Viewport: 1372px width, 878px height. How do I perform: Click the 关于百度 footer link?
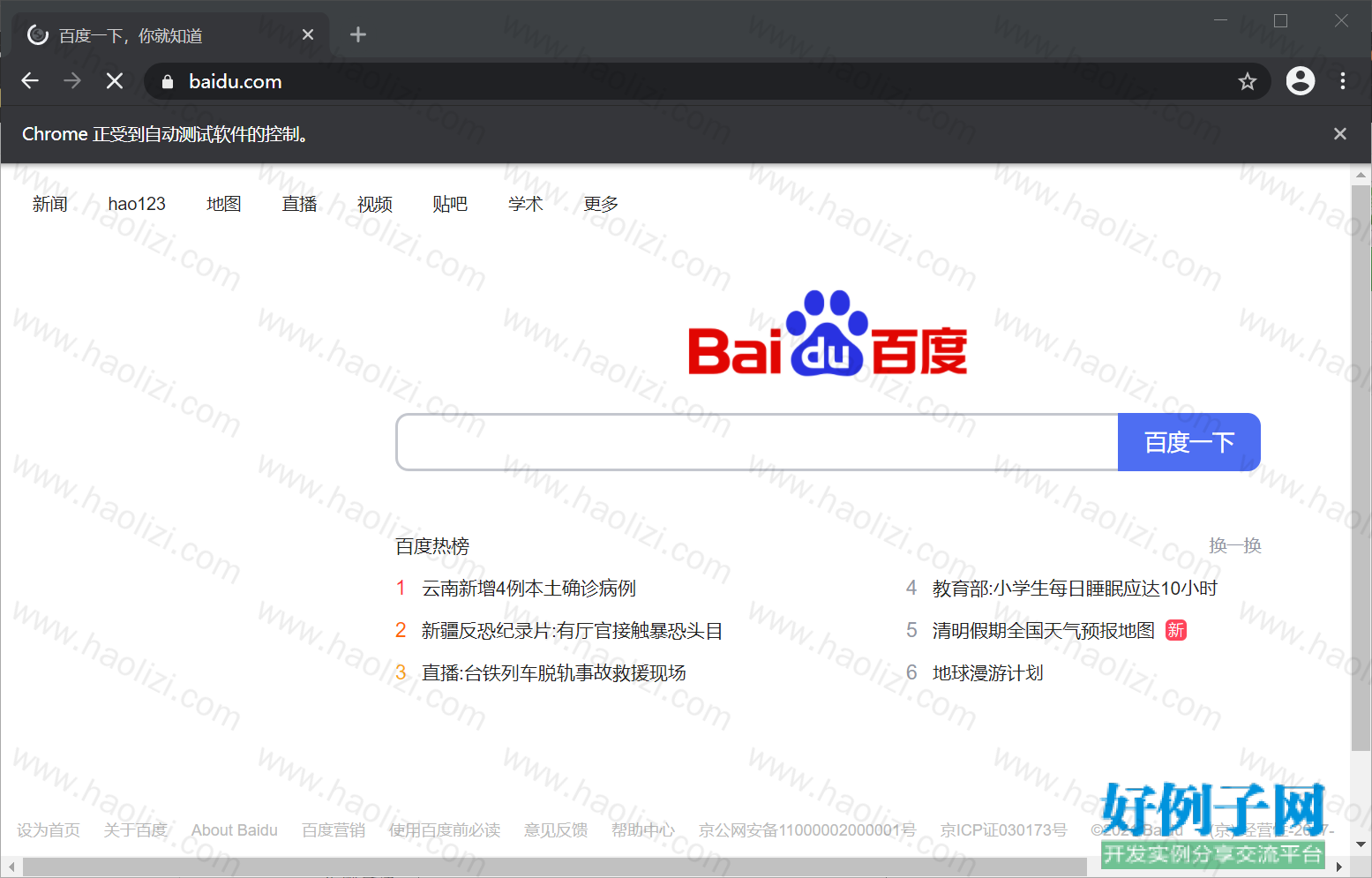[x=135, y=830]
